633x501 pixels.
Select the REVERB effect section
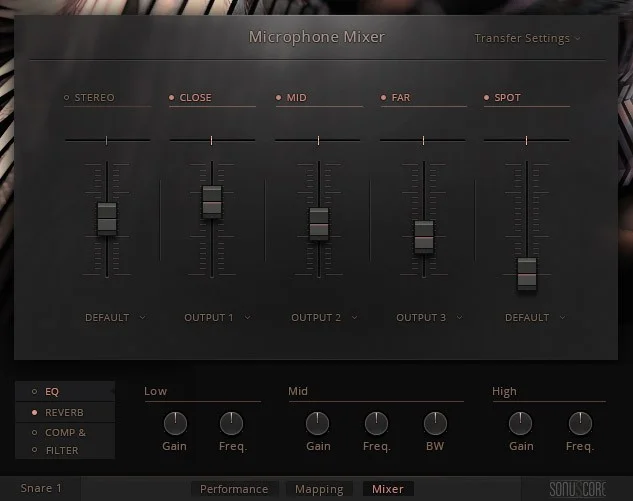[65, 413]
